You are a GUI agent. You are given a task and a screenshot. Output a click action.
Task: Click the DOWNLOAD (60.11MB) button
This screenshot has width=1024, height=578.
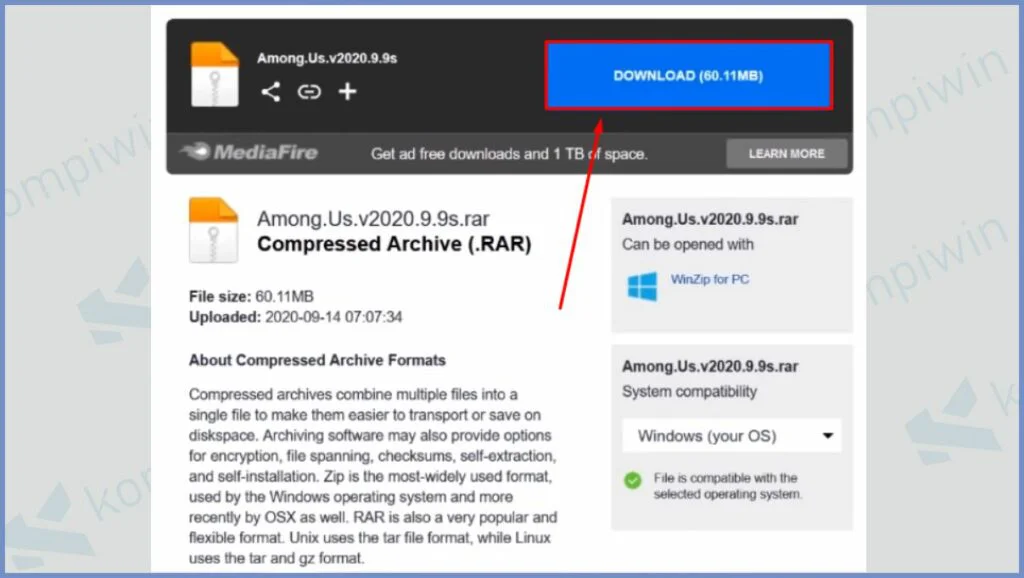pyautogui.click(x=688, y=76)
